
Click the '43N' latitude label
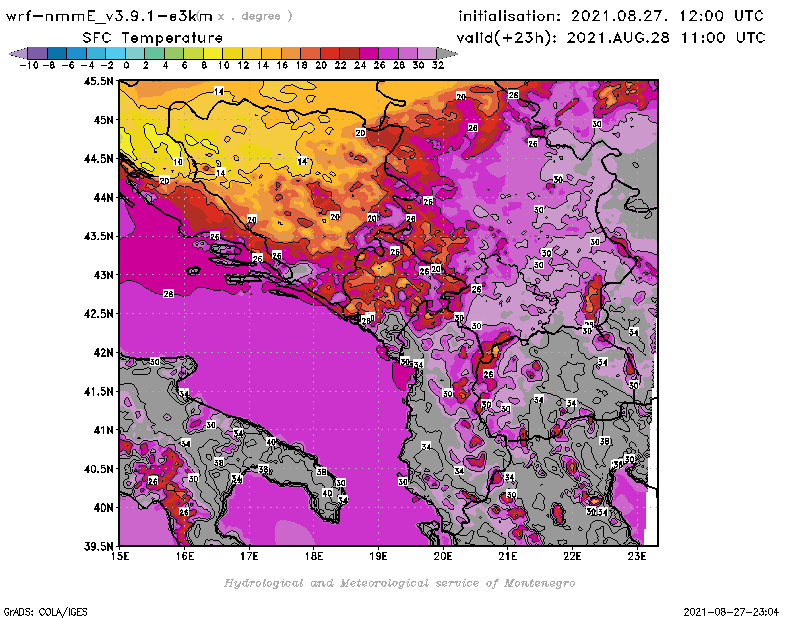click(x=103, y=275)
